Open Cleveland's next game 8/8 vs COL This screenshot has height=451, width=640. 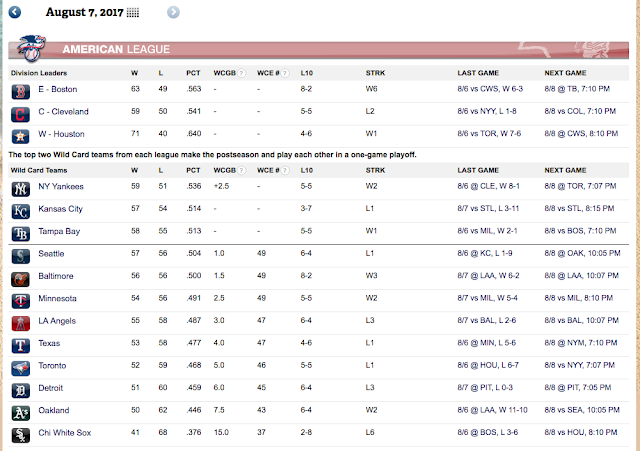[580, 111]
